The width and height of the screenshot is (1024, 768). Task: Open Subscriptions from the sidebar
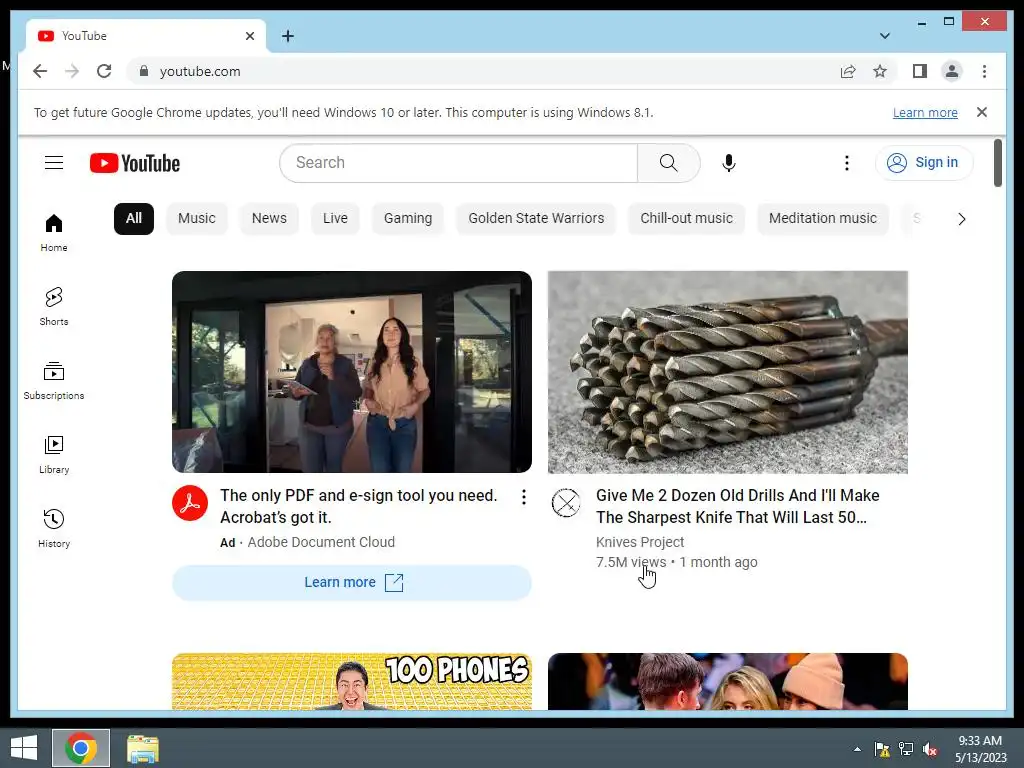click(54, 380)
